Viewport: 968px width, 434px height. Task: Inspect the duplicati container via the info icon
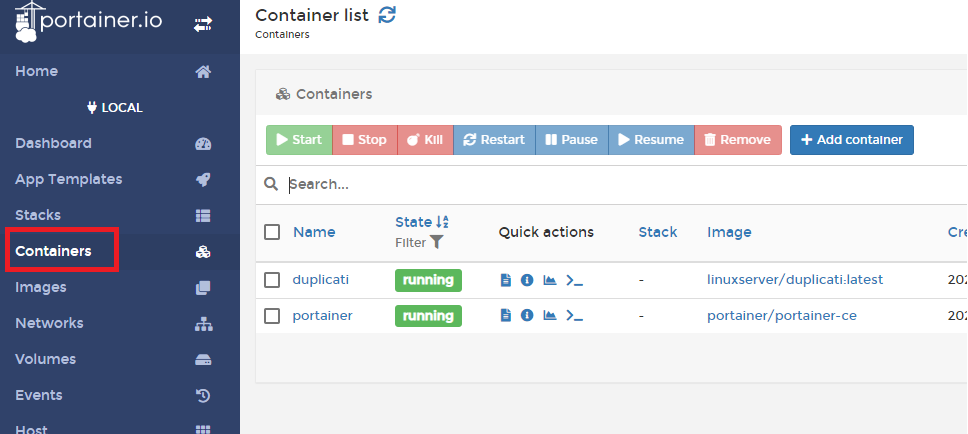pos(527,280)
